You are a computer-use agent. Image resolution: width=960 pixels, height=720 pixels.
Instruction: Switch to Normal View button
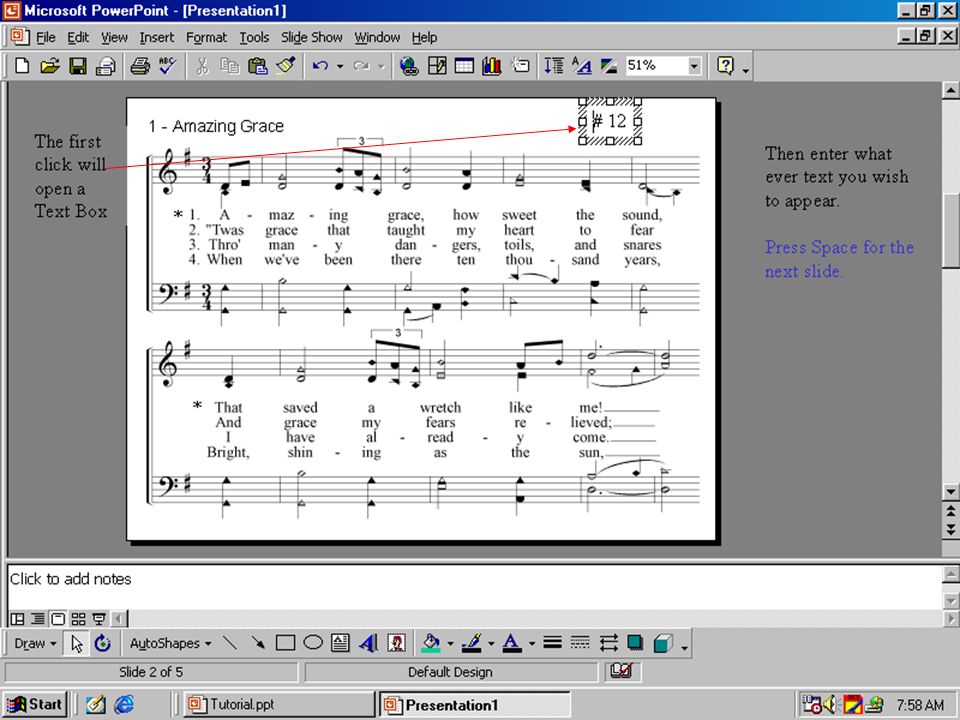pos(18,619)
